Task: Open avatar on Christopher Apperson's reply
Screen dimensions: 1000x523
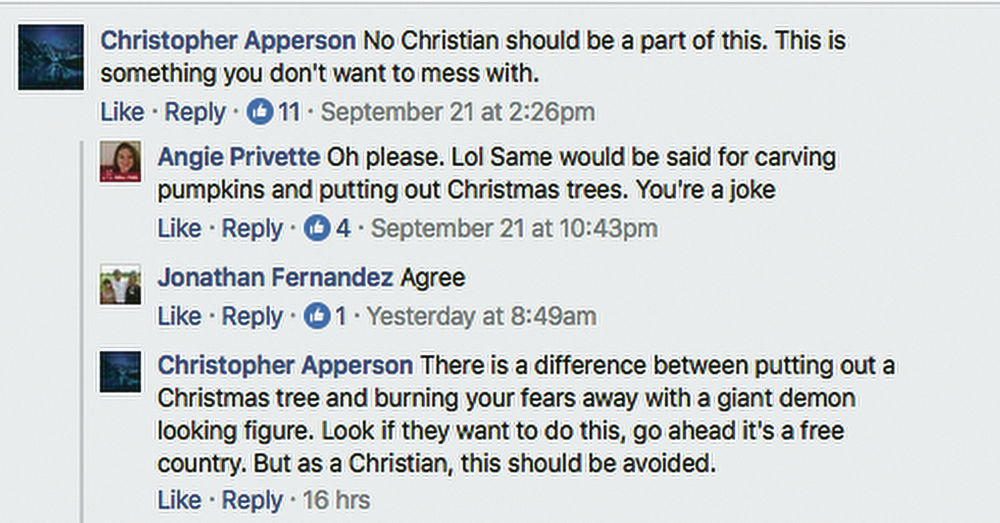Action: click(120, 371)
